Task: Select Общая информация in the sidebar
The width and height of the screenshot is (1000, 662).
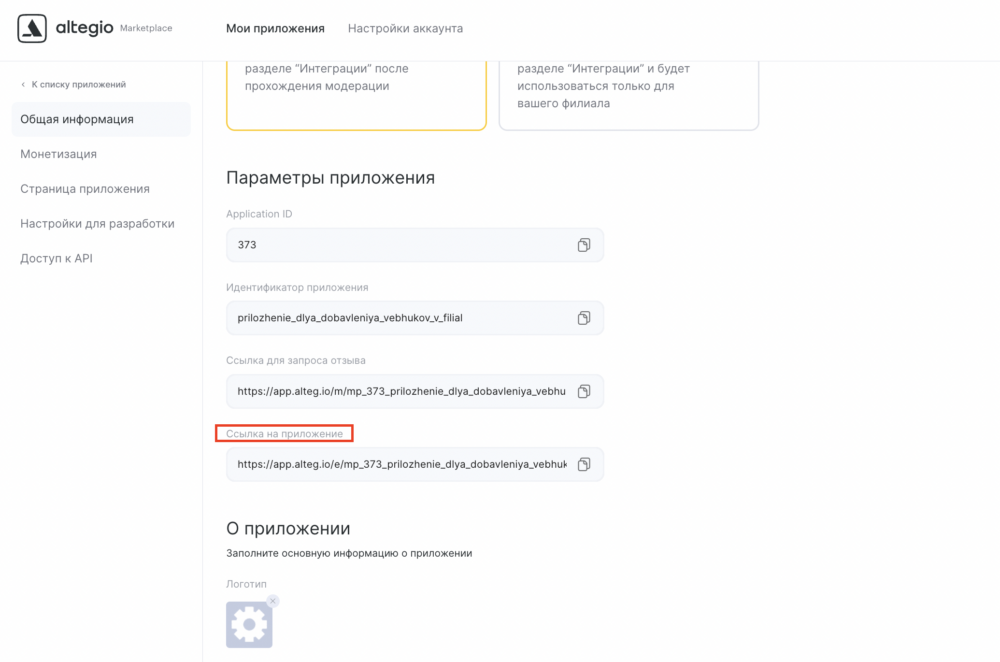Action: pos(101,119)
